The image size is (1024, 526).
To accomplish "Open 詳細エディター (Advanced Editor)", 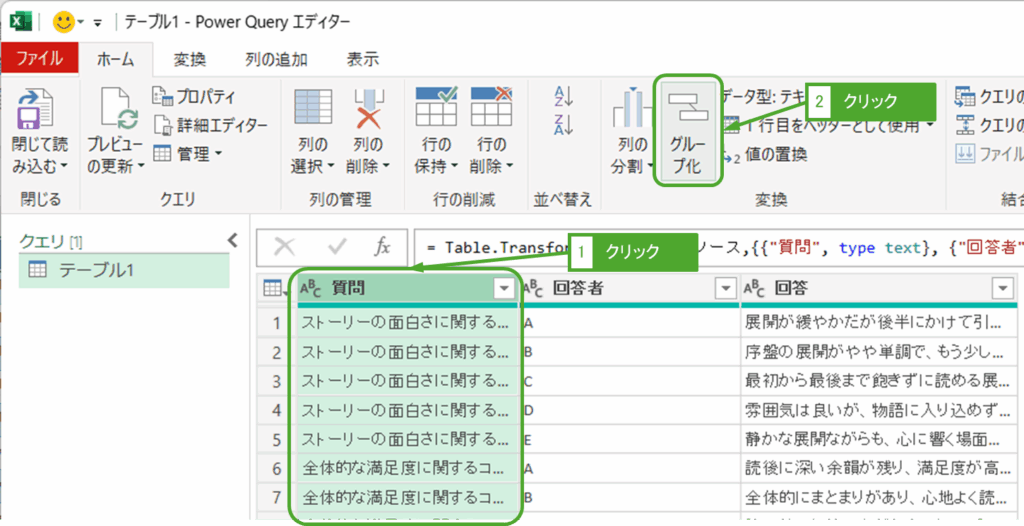I will coord(210,125).
